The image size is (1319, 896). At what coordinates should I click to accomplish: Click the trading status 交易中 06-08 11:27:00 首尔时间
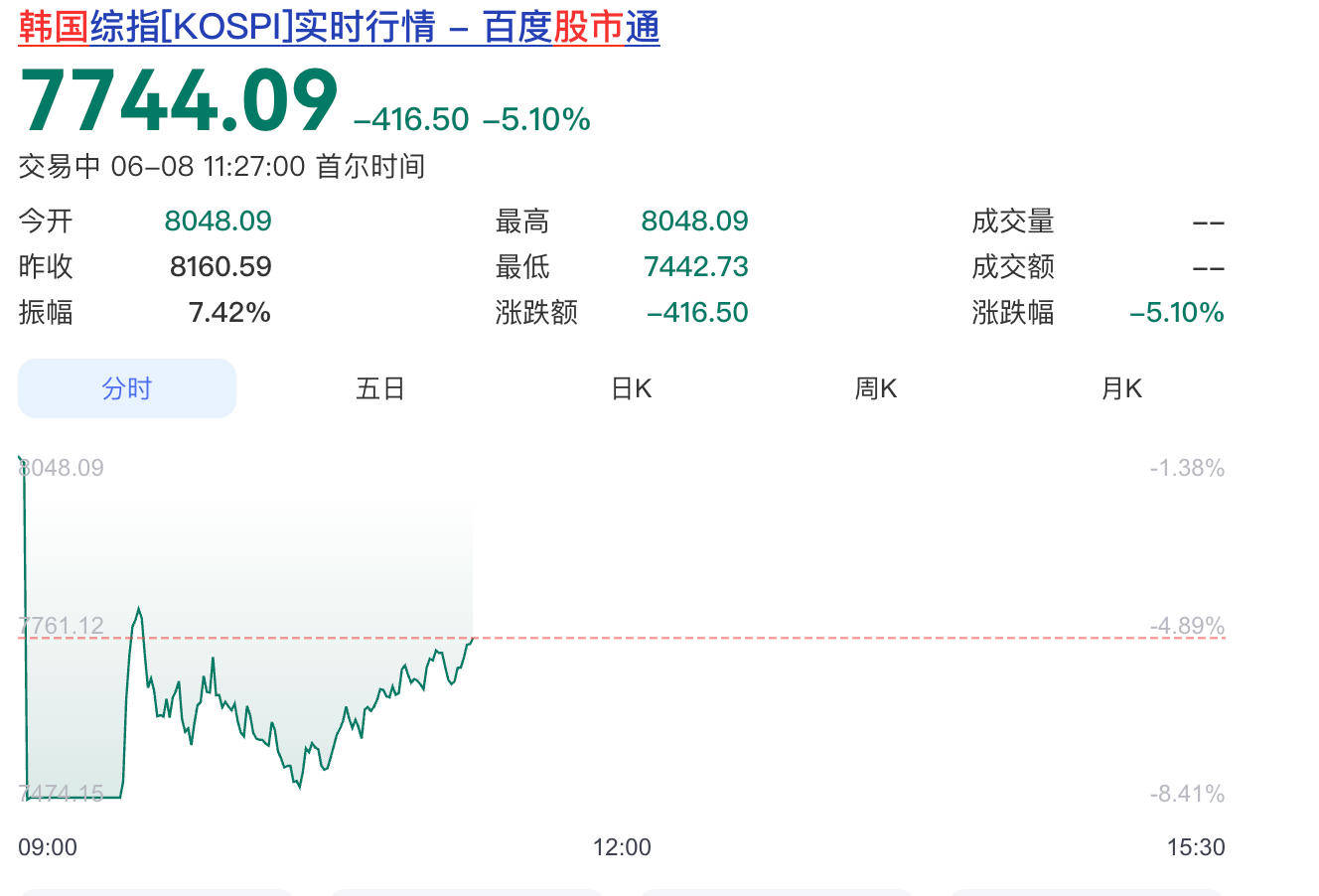(221, 166)
